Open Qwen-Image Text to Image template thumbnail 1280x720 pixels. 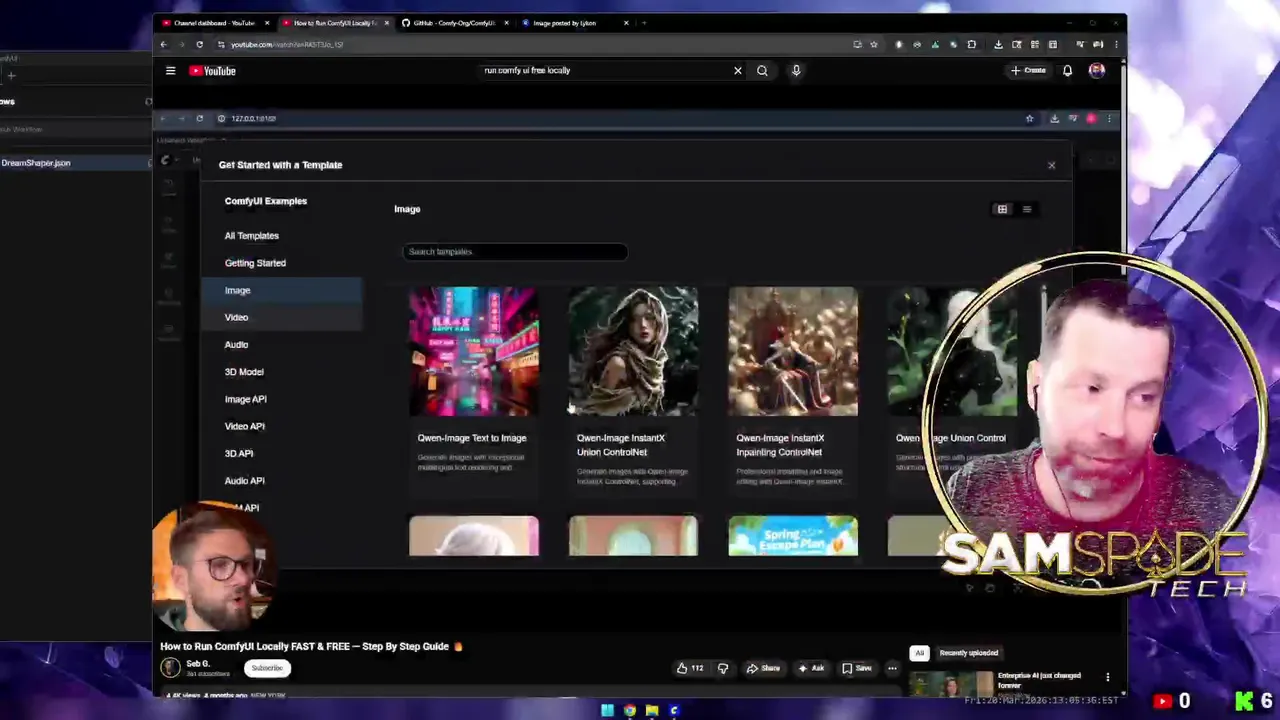pos(474,351)
